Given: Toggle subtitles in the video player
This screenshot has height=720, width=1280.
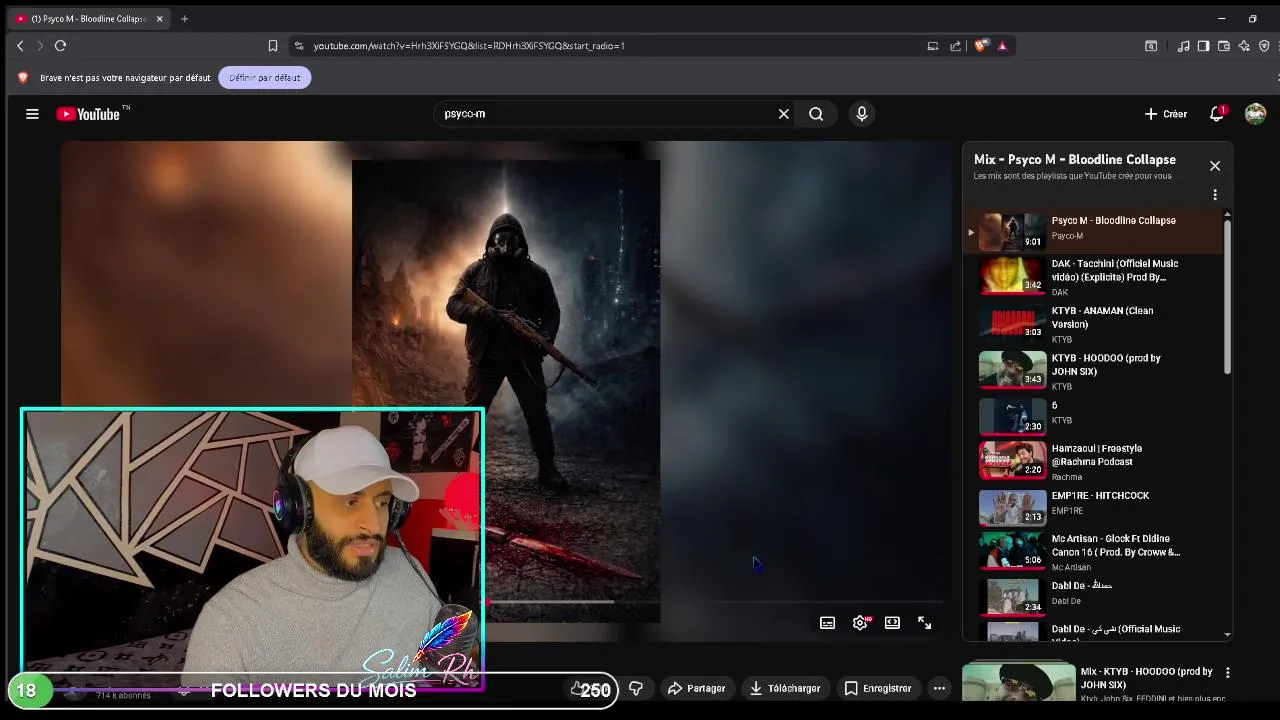Looking at the screenshot, I should click(x=827, y=623).
